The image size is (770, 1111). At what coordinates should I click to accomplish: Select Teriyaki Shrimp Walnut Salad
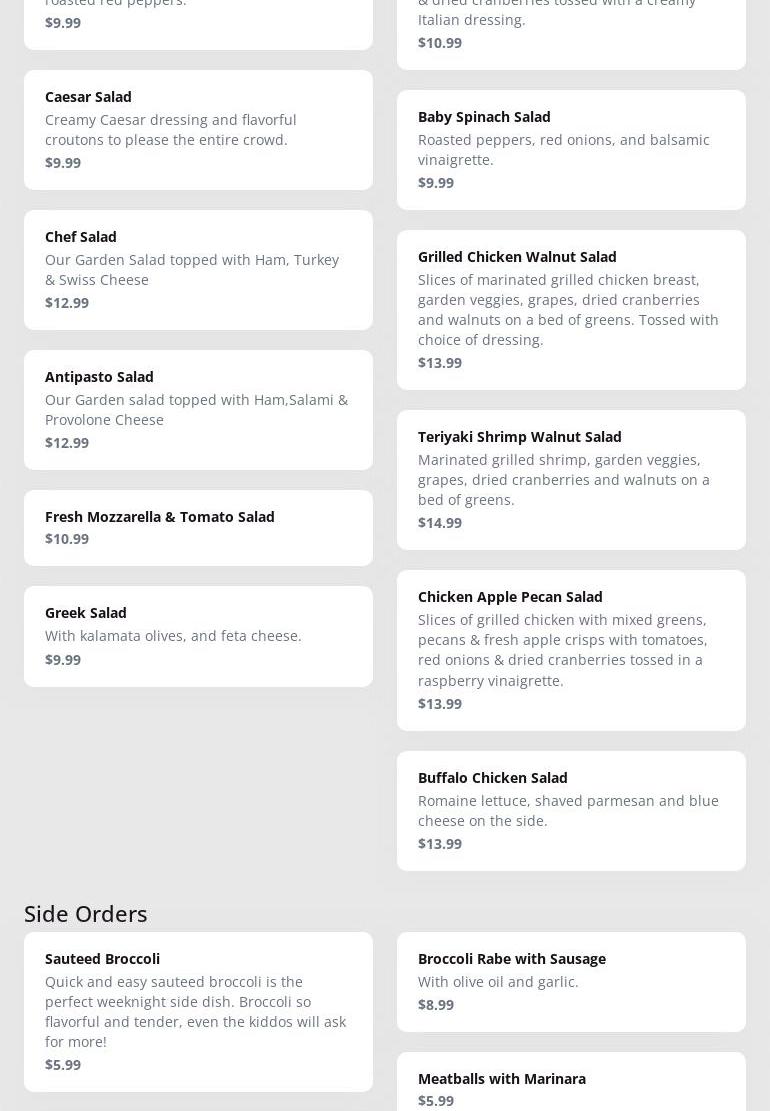tap(571, 479)
